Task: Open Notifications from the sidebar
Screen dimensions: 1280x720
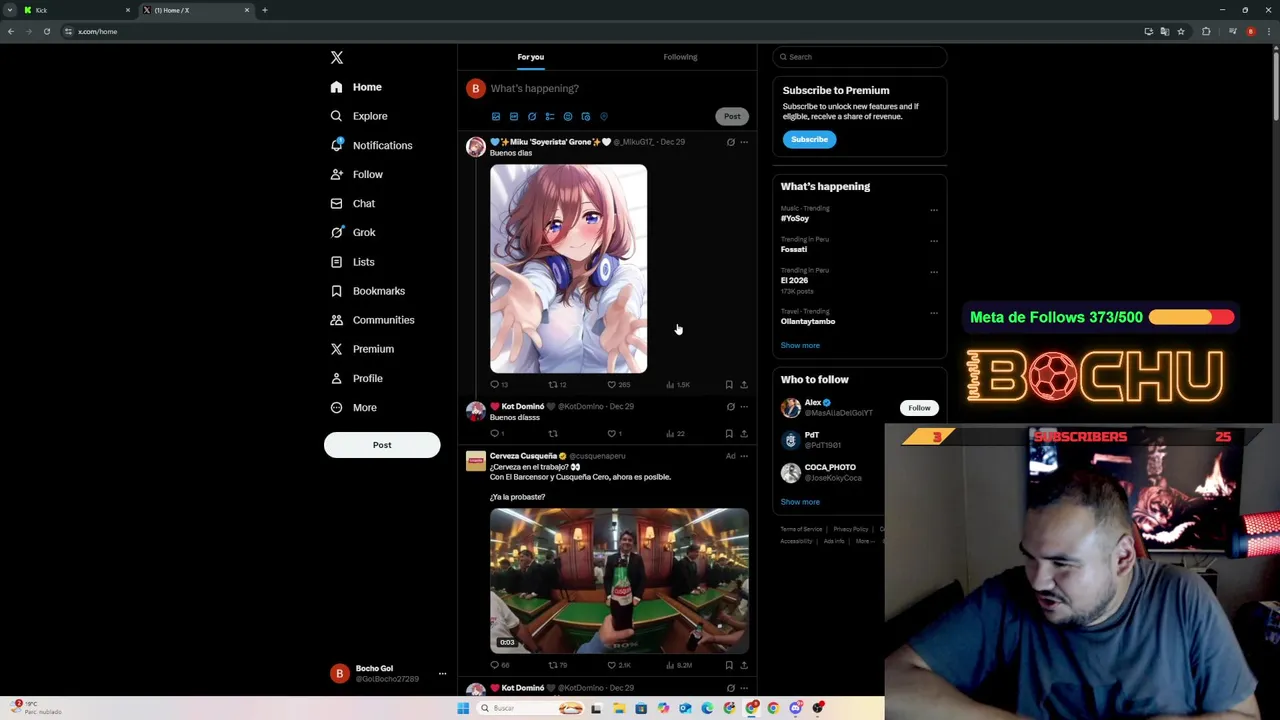Action: (x=371, y=145)
